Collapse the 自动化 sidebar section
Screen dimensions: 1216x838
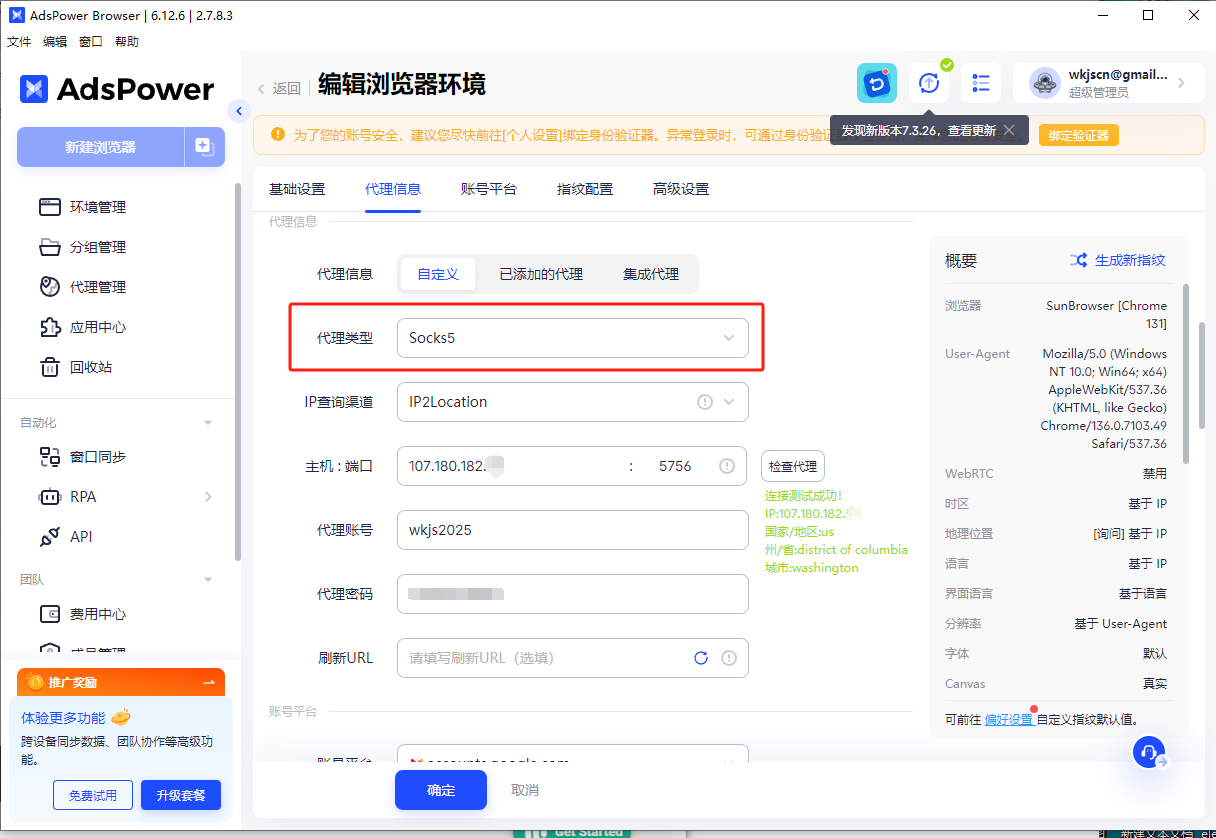coord(208,423)
